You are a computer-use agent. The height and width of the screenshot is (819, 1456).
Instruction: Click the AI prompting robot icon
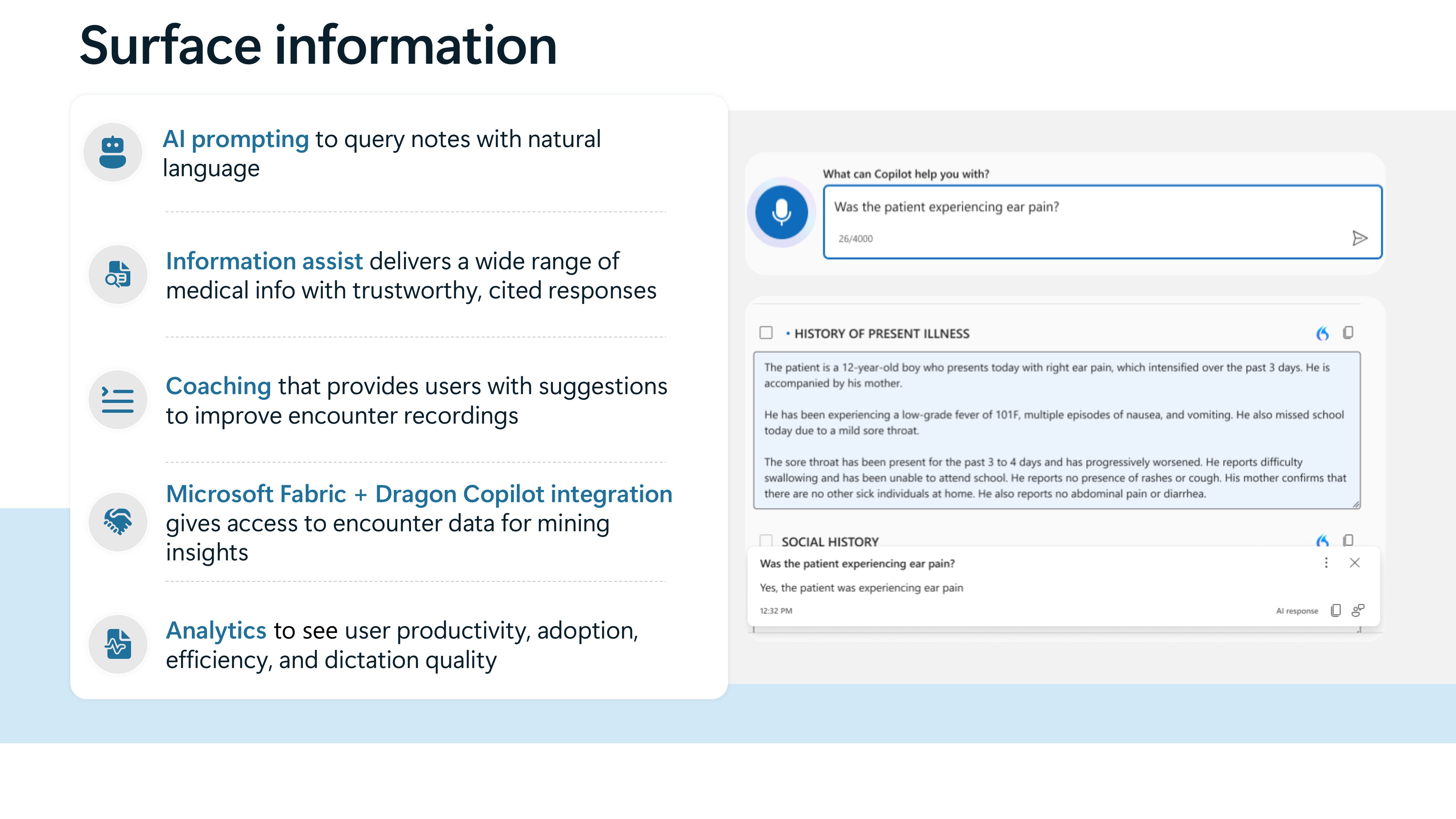[x=112, y=152]
